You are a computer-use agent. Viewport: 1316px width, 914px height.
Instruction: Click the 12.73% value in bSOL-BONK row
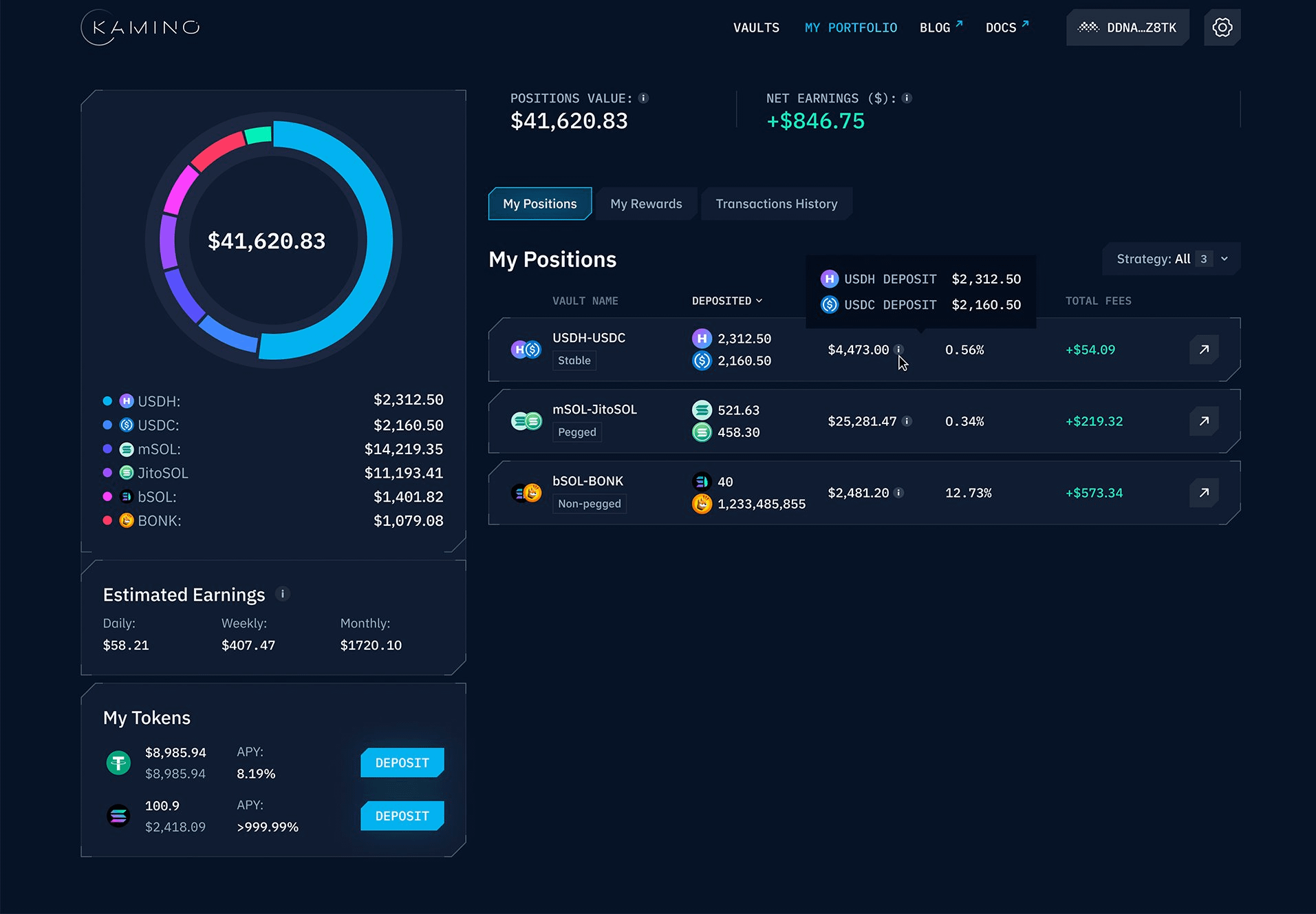[969, 493]
